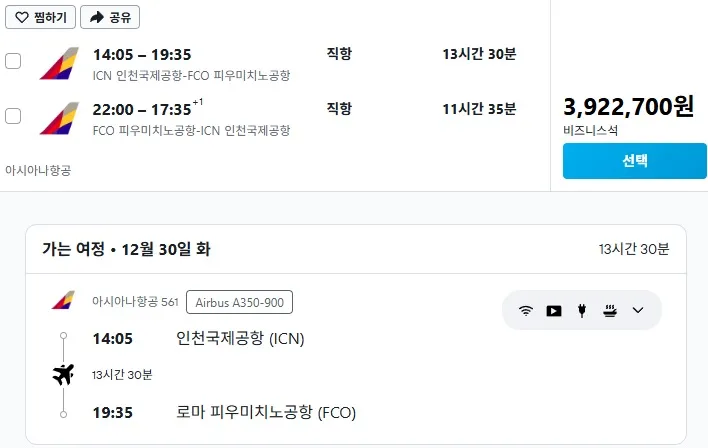Click the 3,922,700원 price text
708x448 pixels.
(628, 108)
